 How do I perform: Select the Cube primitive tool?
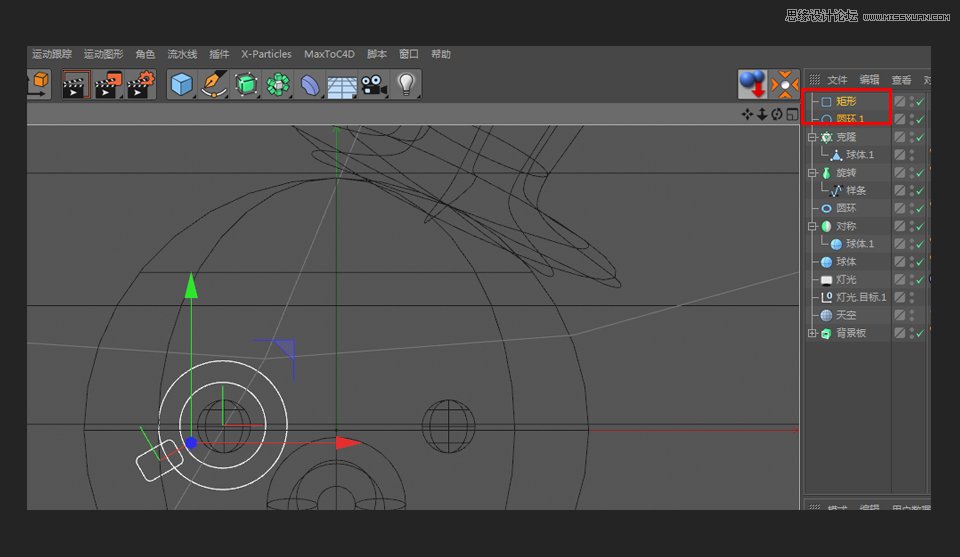[181, 85]
